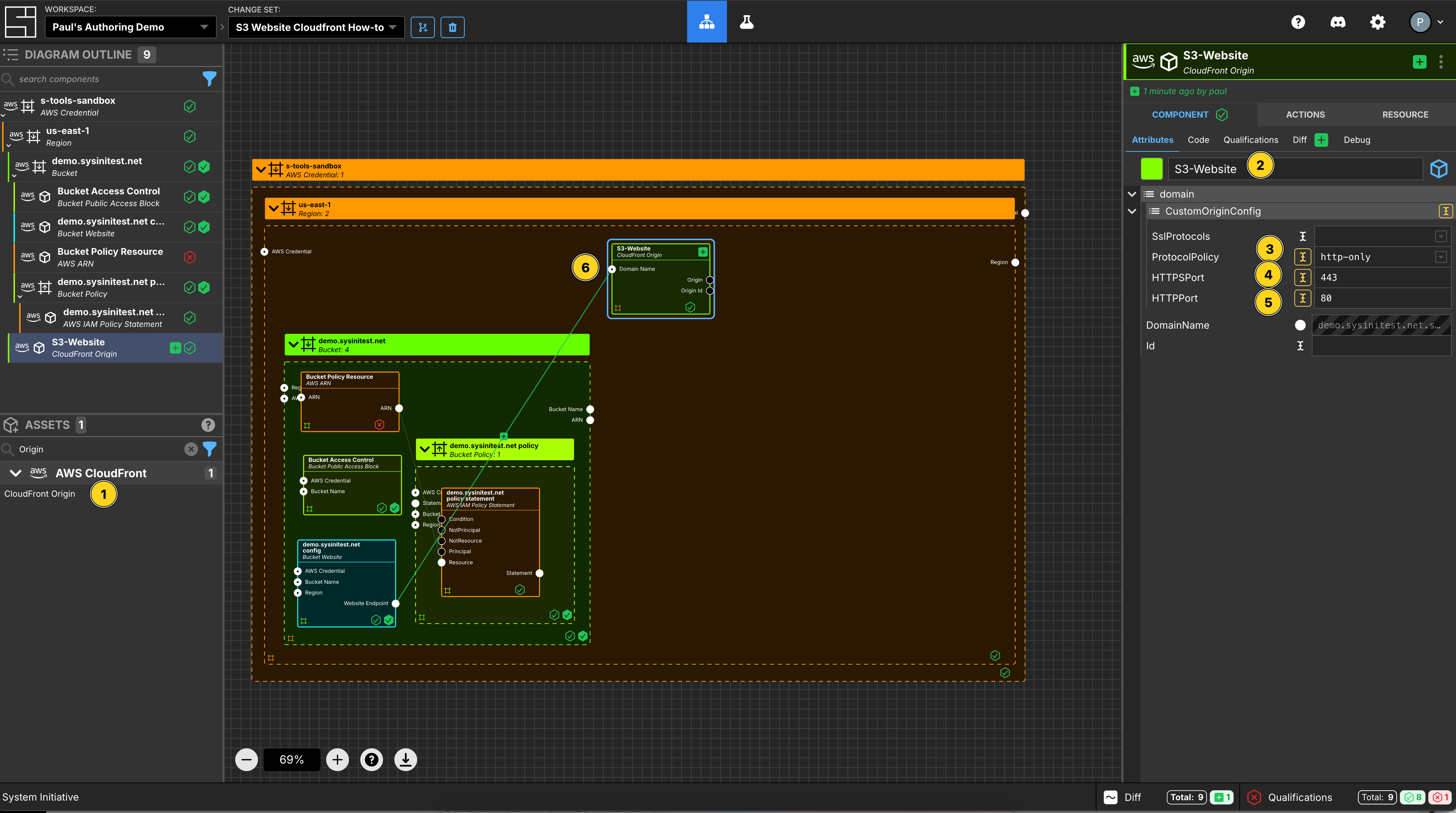Switch to the COMPONENT tab
The height and width of the screenshot is (813, 1456).
pyautogui.click(x=1189, y=115)
